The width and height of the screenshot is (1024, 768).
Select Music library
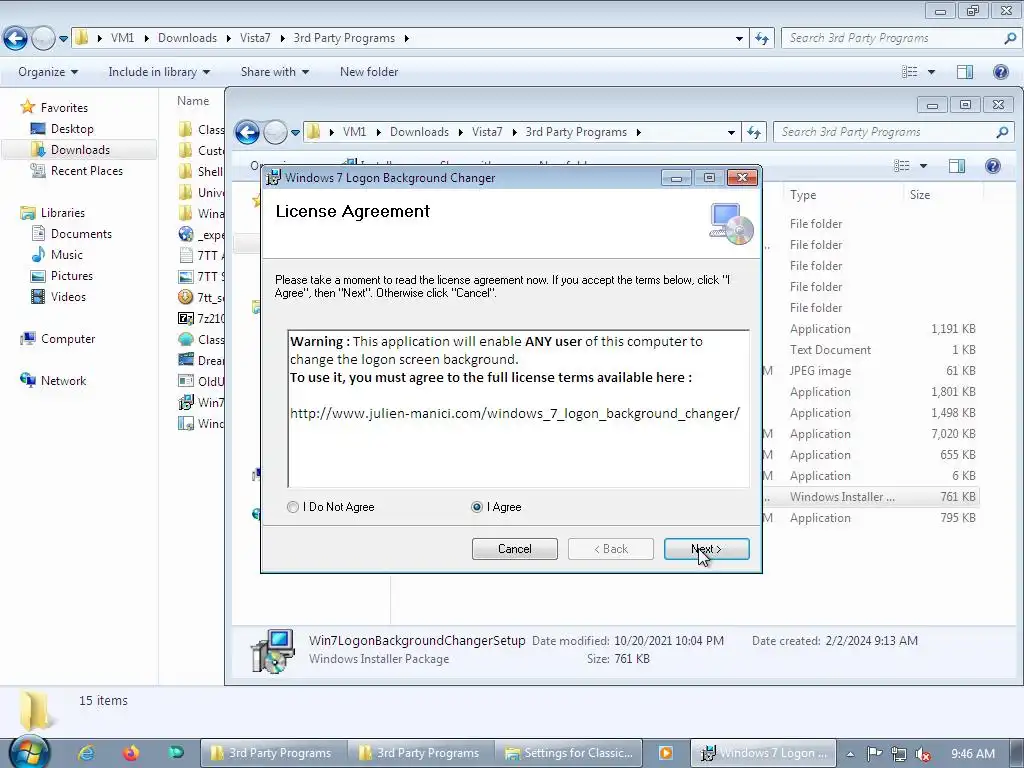click(x=67, y=255)
